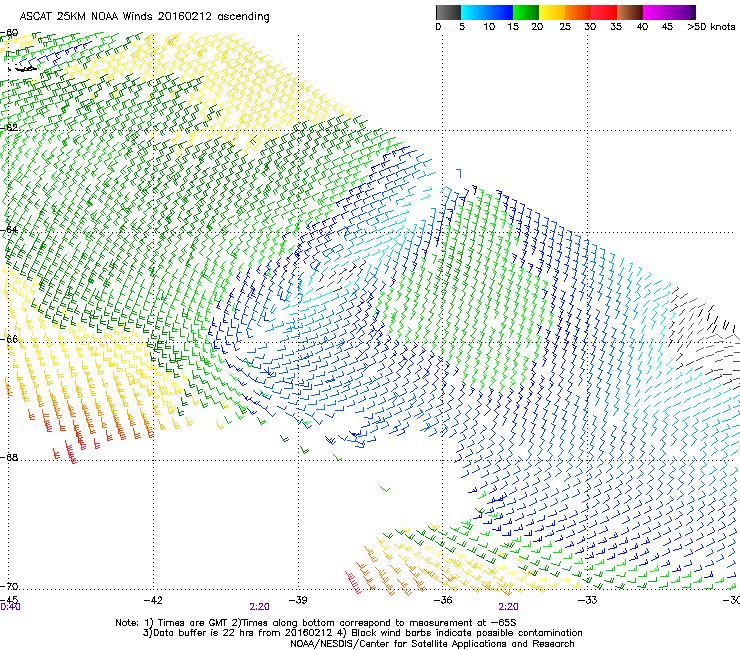Click the '40' legend scale label
Viewport: 740px width, 650px height.
click(642, 26)
